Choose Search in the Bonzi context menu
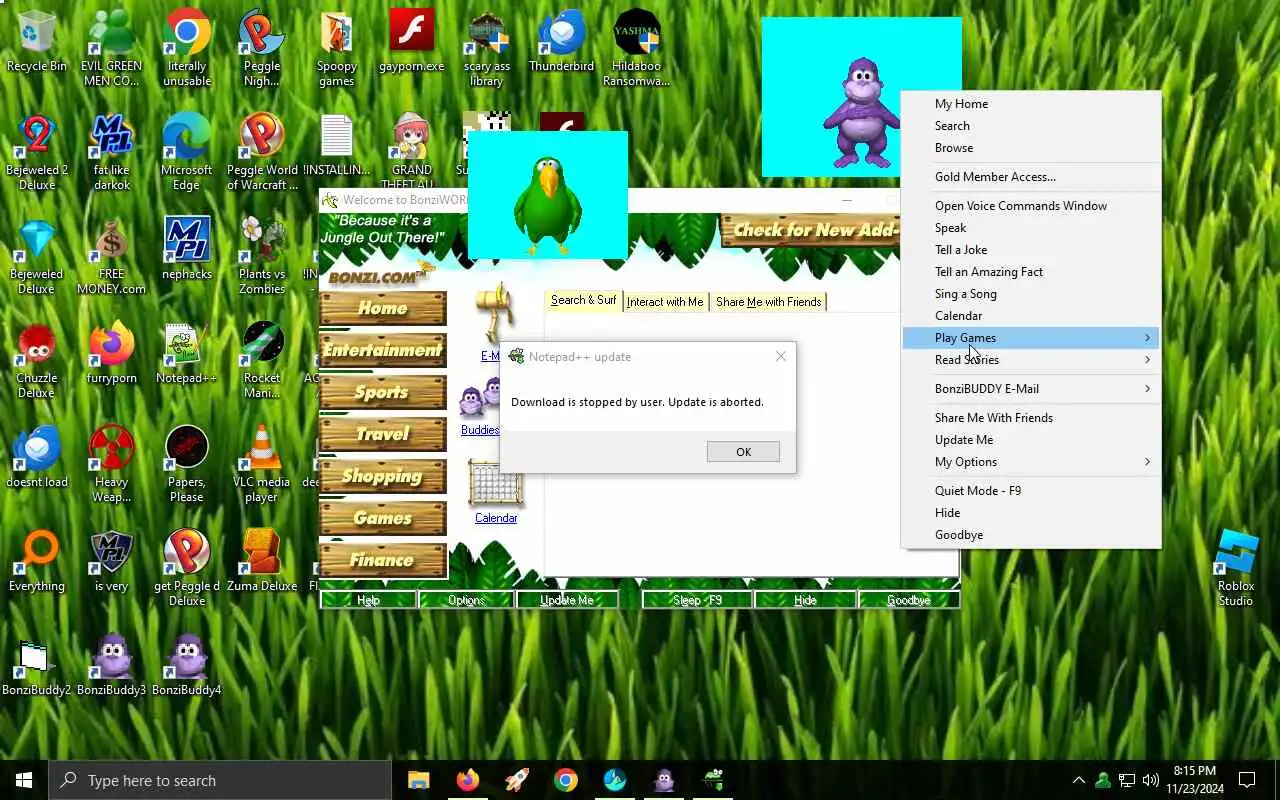Viewport: 1280px width, 800px height. click(1031, 126)
